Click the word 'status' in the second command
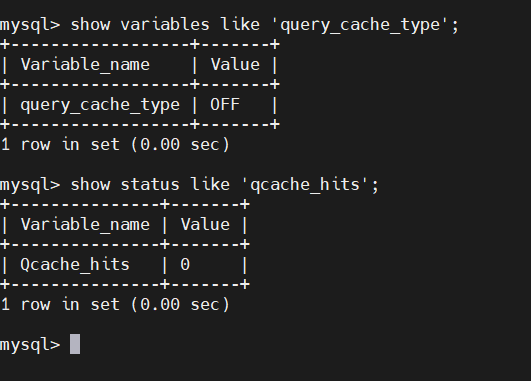 [x=150, y=185]
